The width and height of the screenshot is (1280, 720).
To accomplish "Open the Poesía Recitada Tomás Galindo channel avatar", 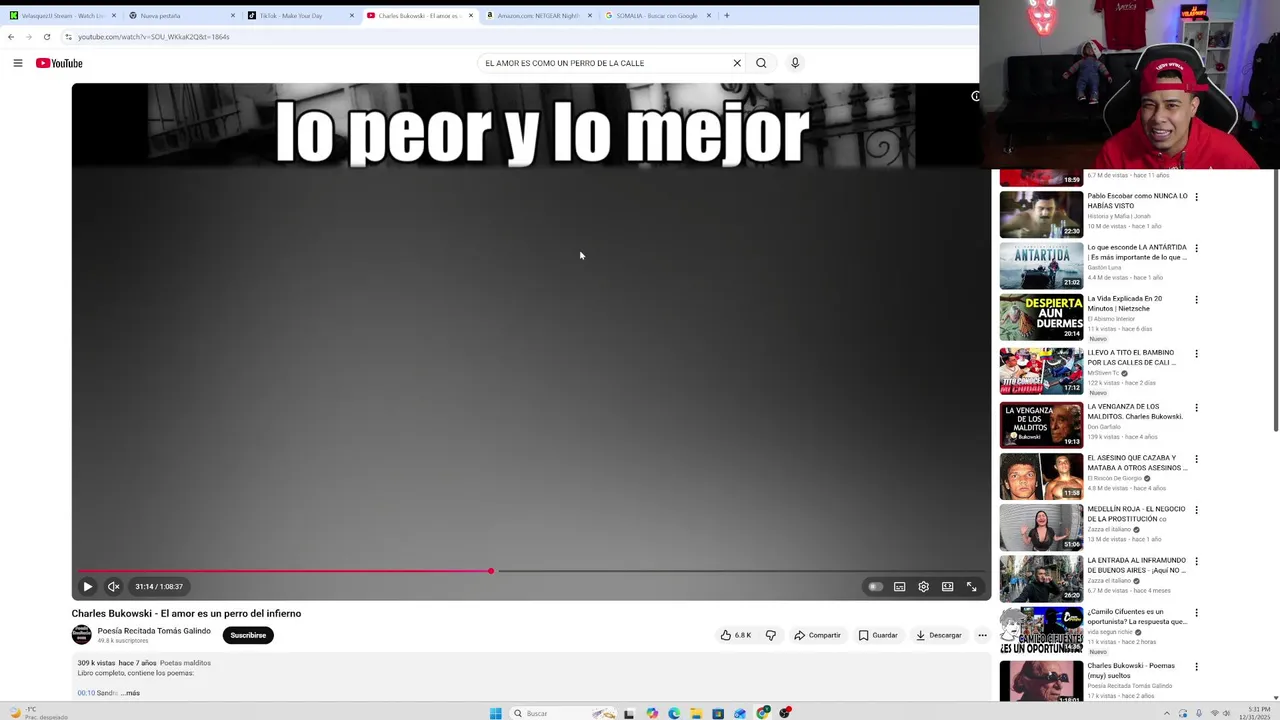I will (x=81, y=635).
